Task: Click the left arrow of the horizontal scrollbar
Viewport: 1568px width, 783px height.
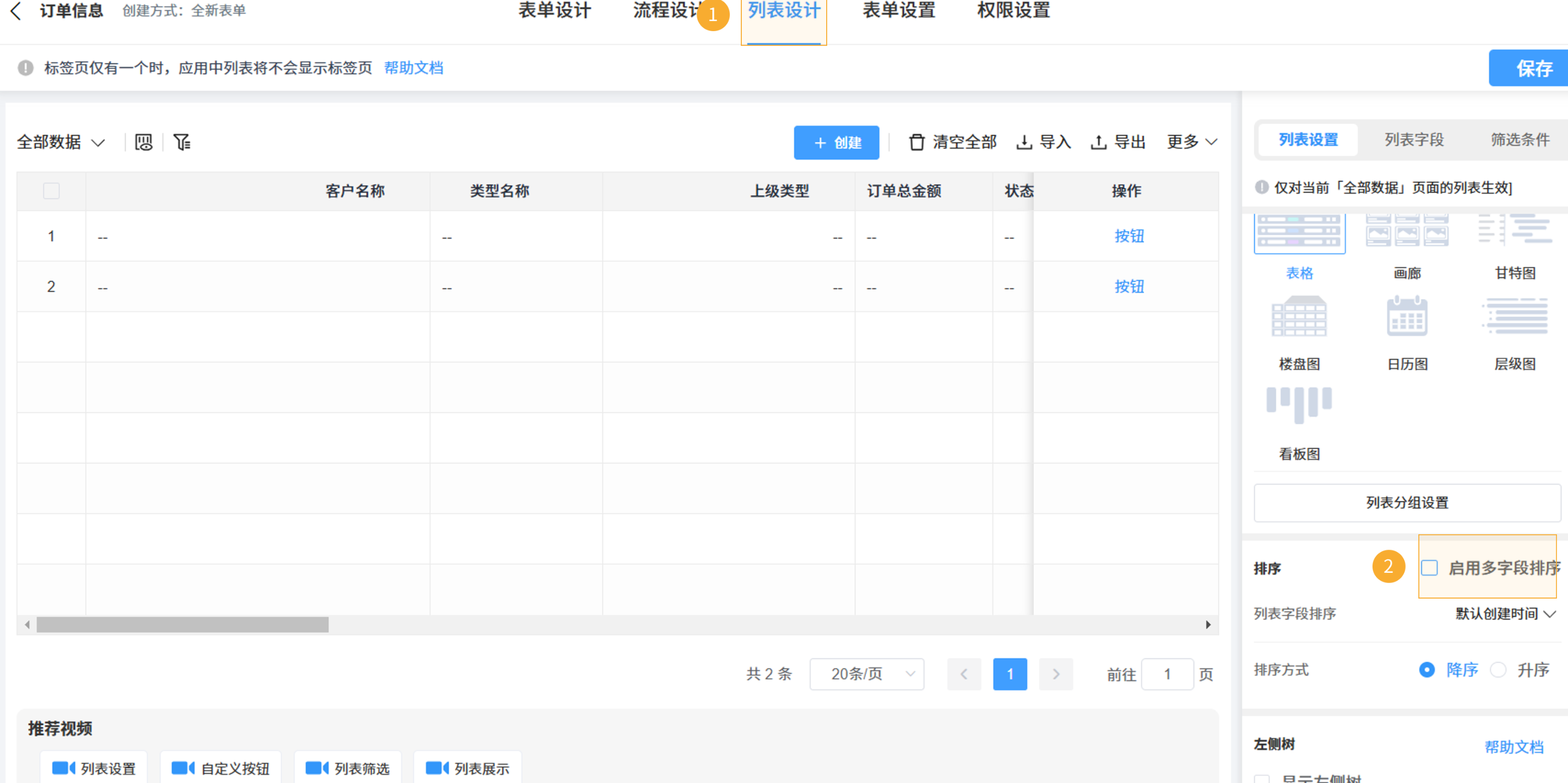Action: coord(27,625)
